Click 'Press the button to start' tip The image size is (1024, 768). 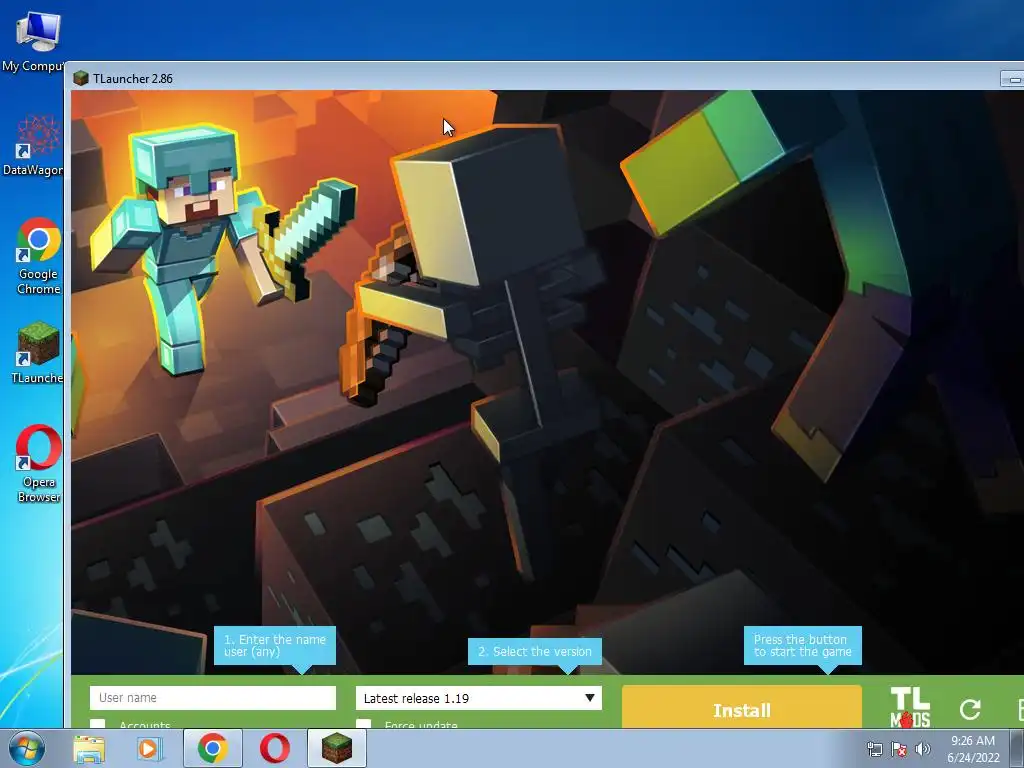pos(803,645)
